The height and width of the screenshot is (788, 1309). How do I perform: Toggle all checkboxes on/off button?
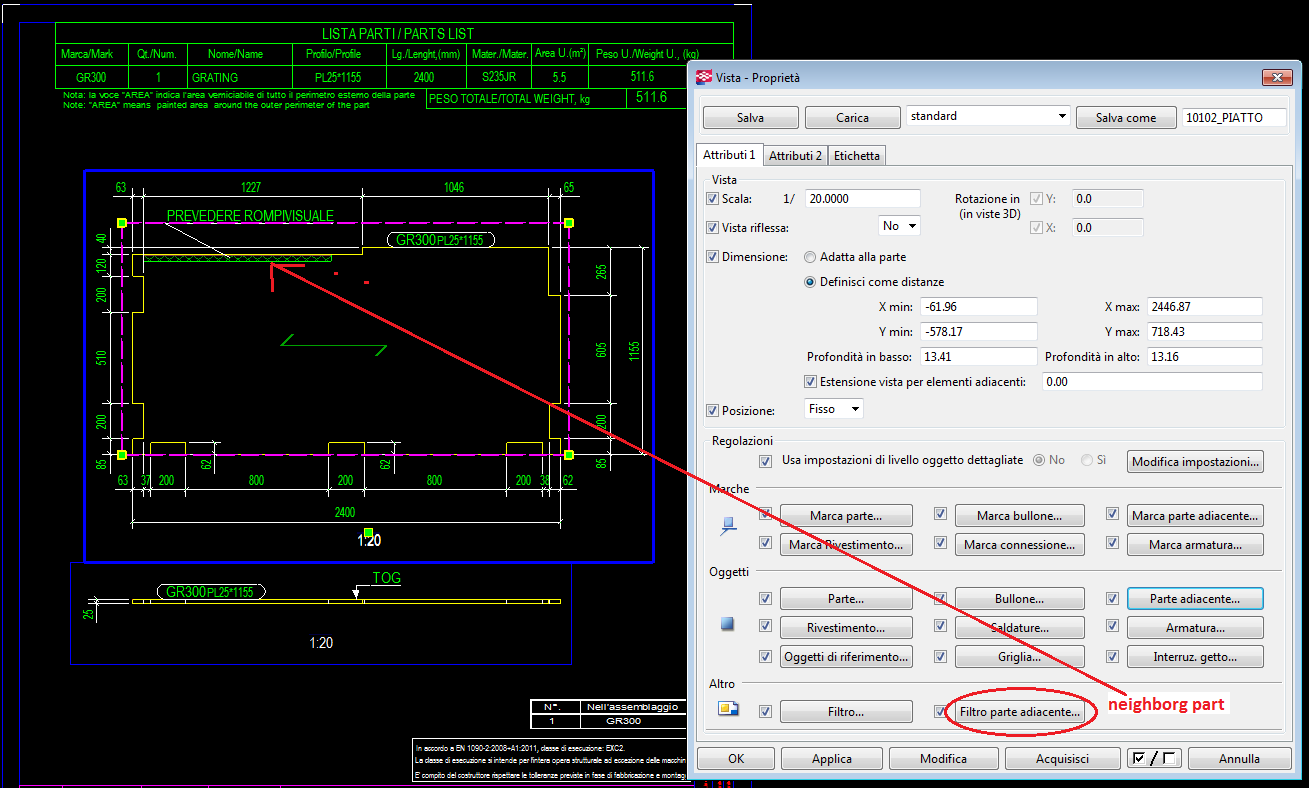coord(1153,759)
